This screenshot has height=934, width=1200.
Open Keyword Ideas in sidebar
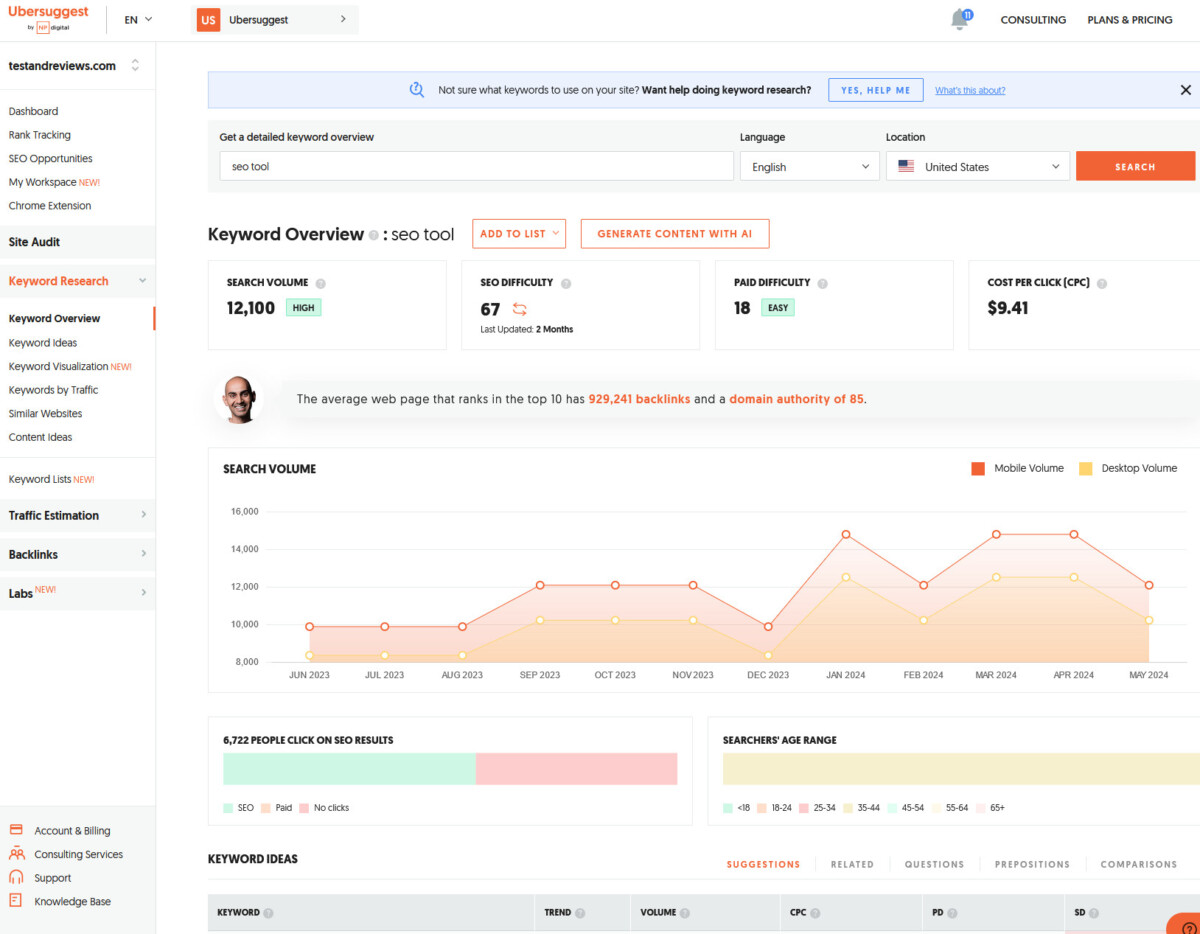tap(43, 343)
